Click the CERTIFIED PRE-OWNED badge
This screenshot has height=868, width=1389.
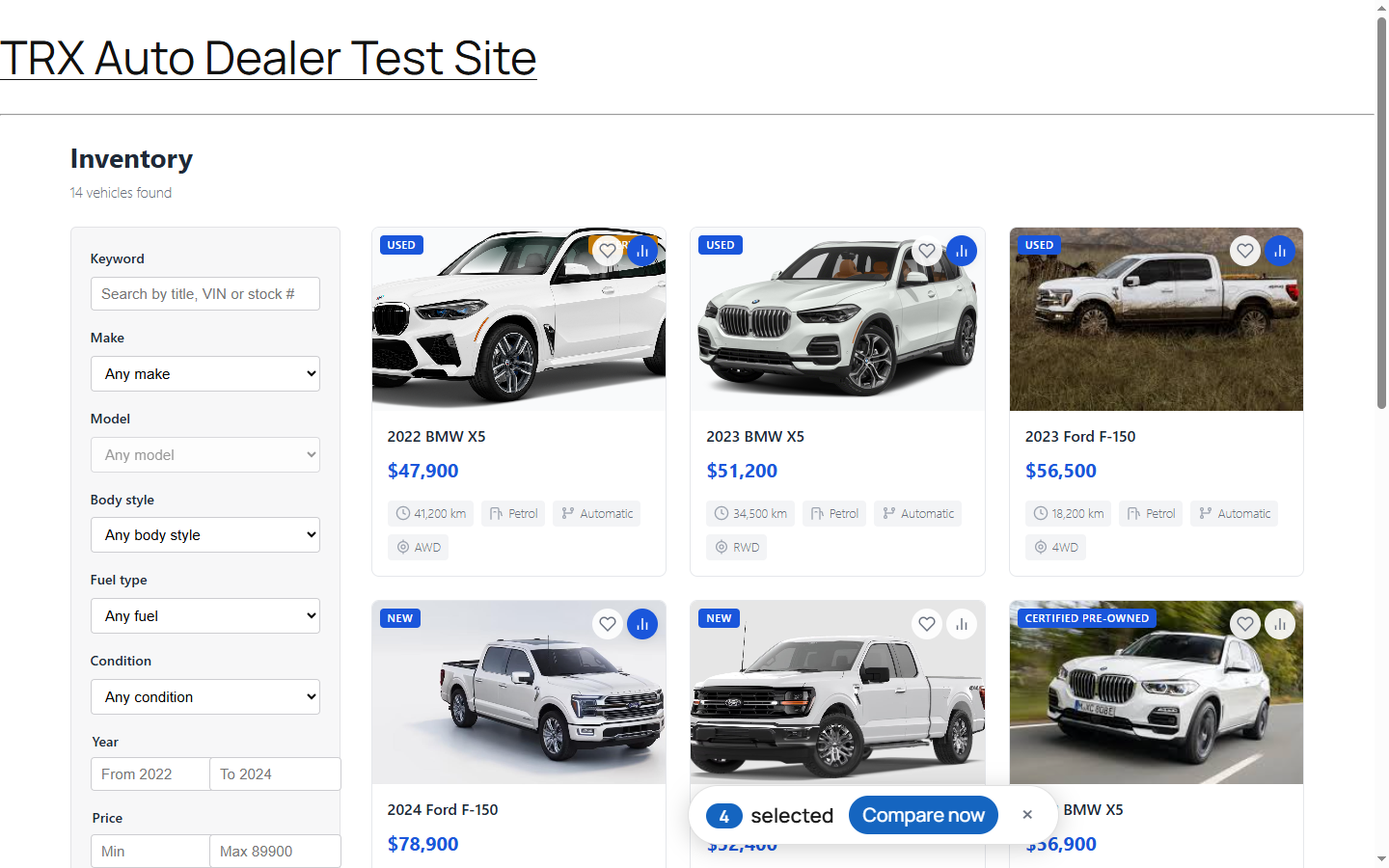coord(1087,618)
